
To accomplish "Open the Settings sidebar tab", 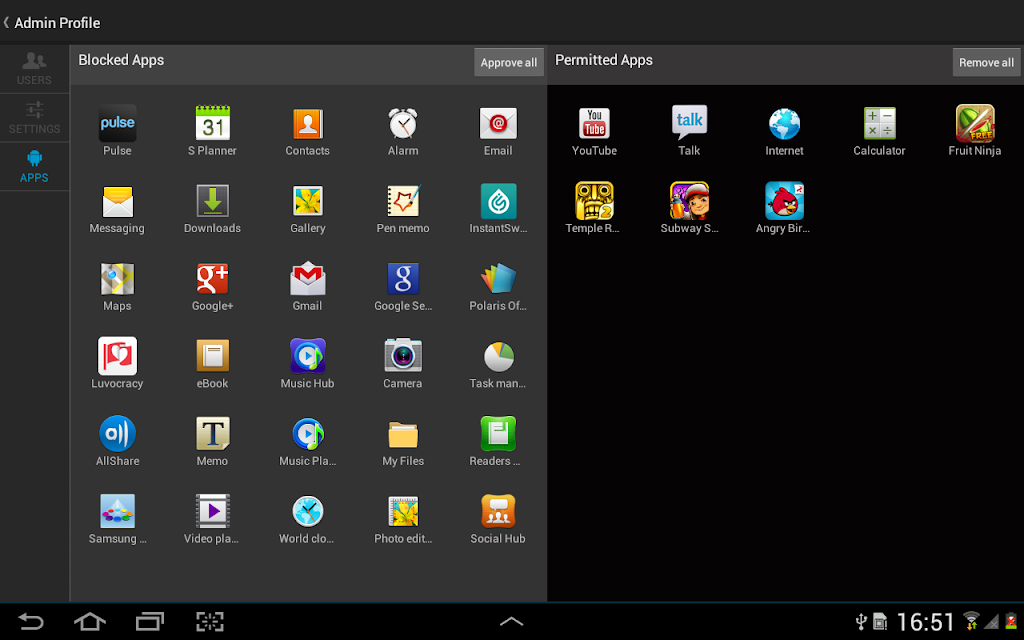I will [35, 118].
